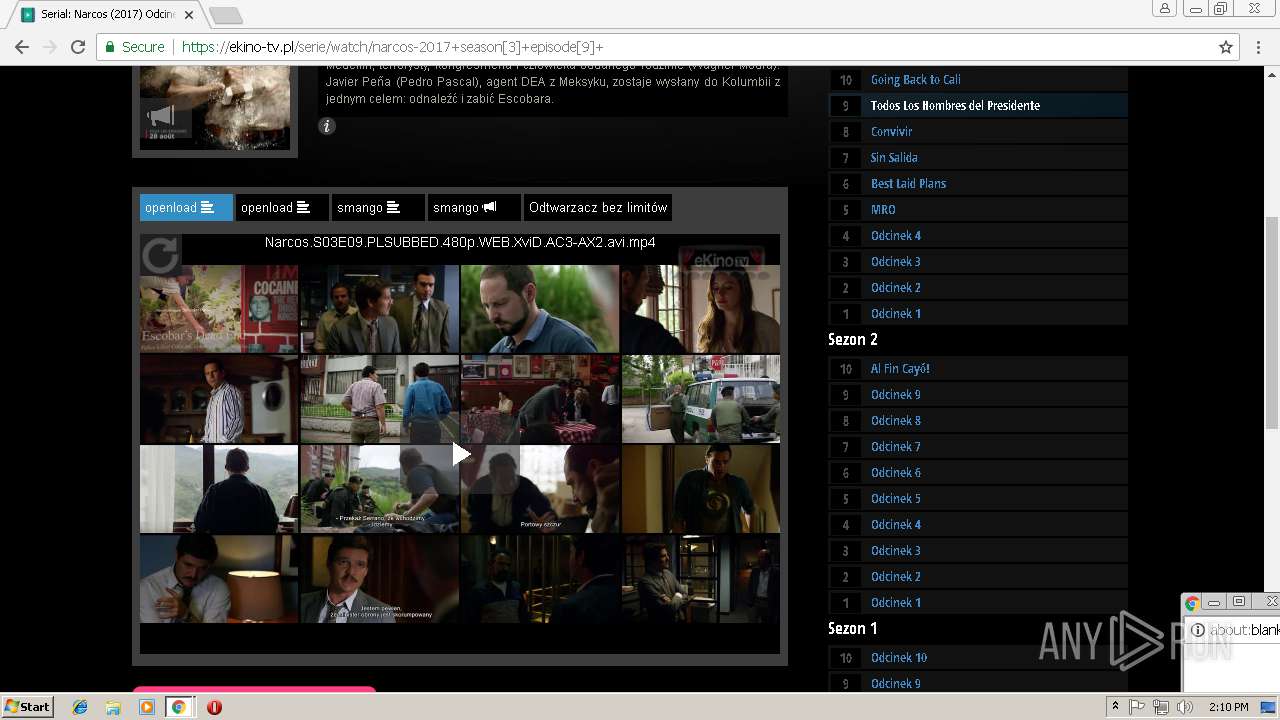Open the Chrome three-dot menu
The image size is (1280, 720).
pos(1259,47)
